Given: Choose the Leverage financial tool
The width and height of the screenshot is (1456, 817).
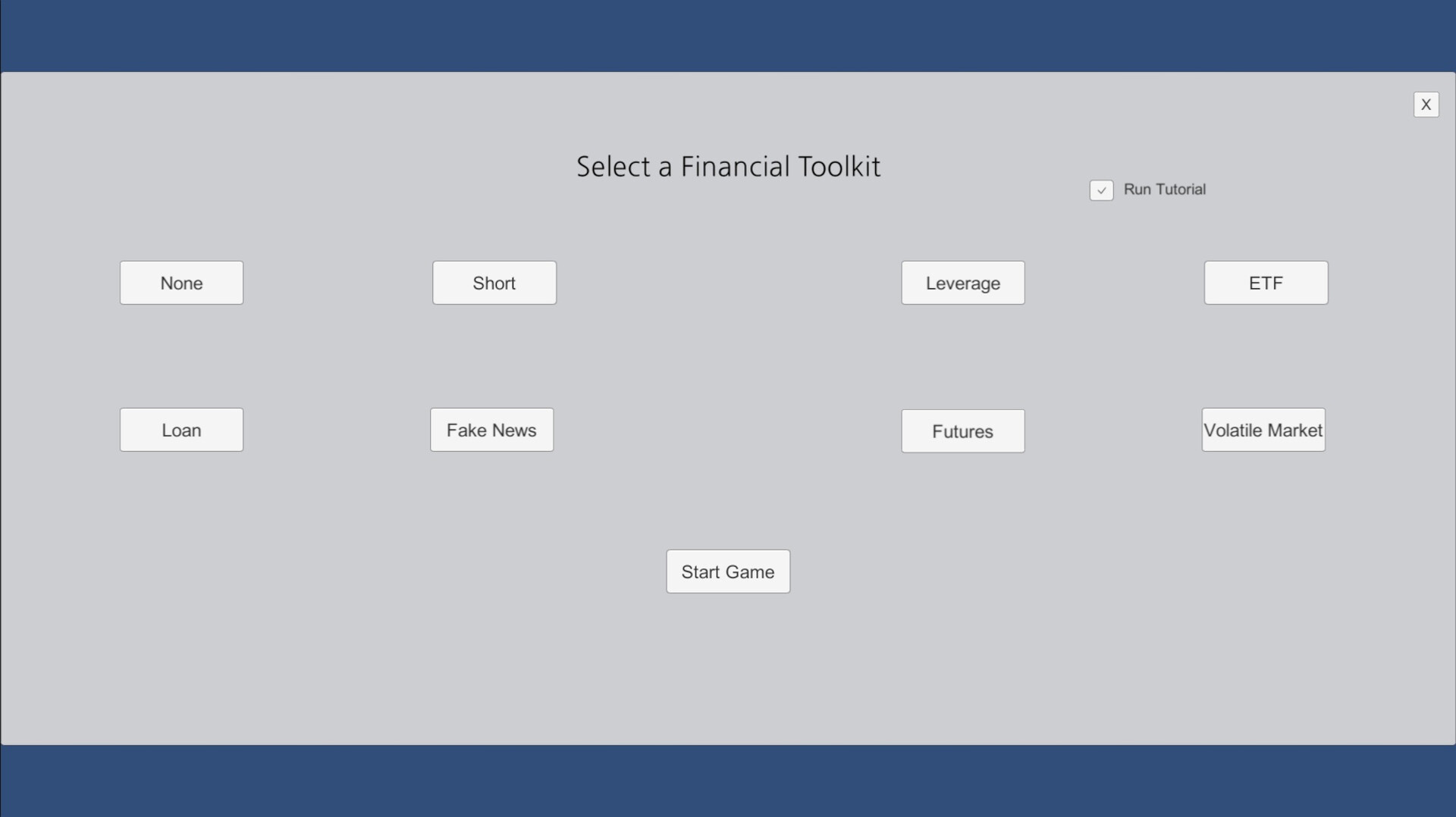Looking at the screenshot, I should click(x=962, y=283).
